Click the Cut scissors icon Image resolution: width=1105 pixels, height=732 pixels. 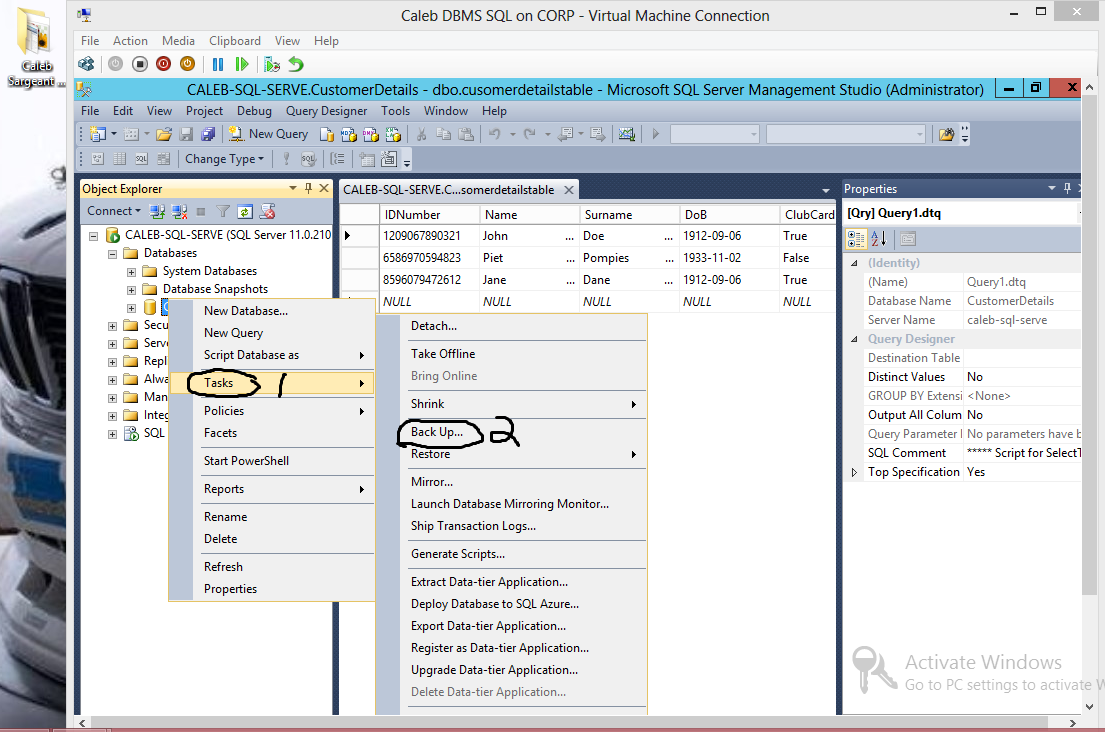pyautogui.click(x=421, y=134)
